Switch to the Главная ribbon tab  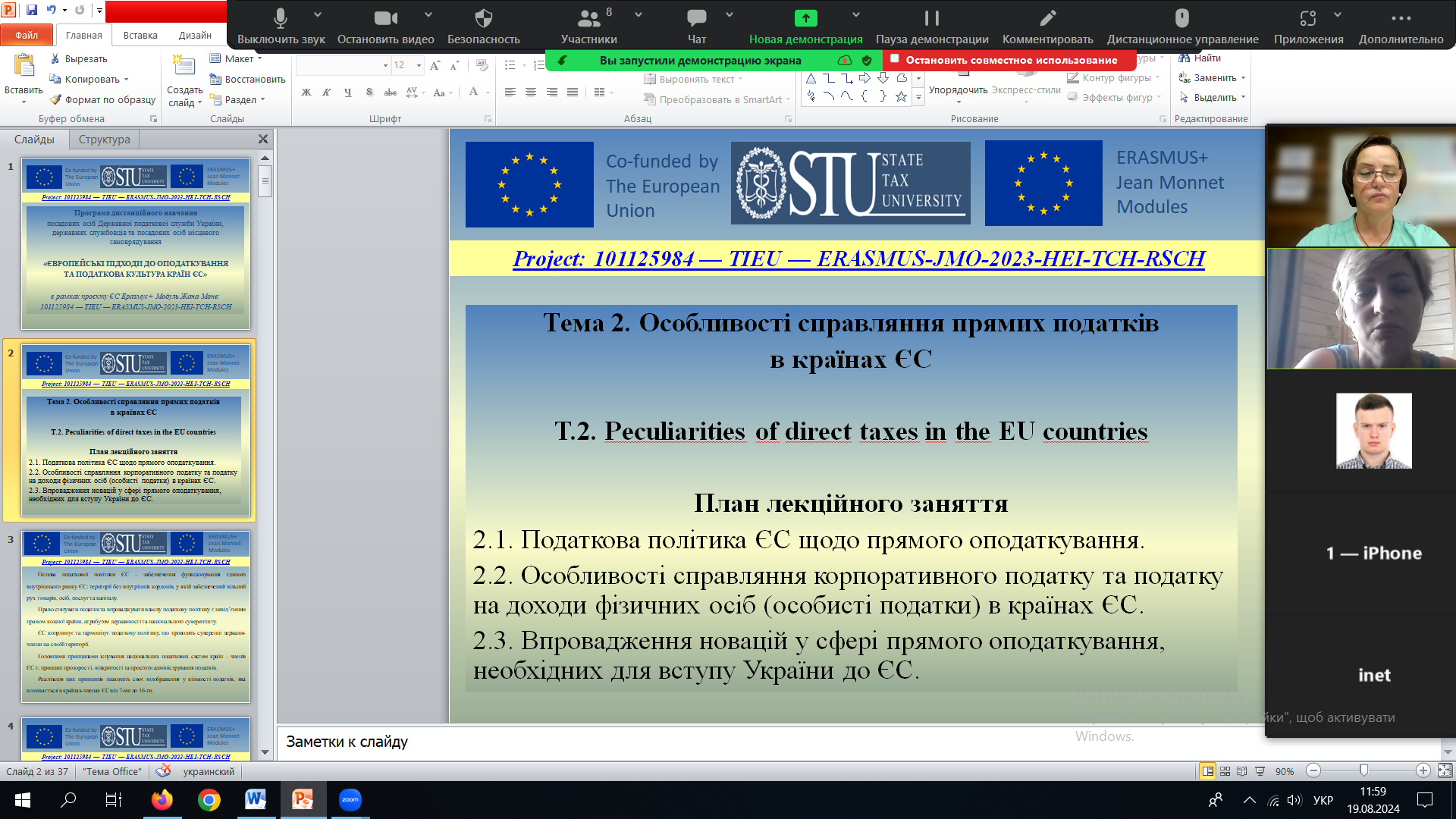click(x=83, y=35)
